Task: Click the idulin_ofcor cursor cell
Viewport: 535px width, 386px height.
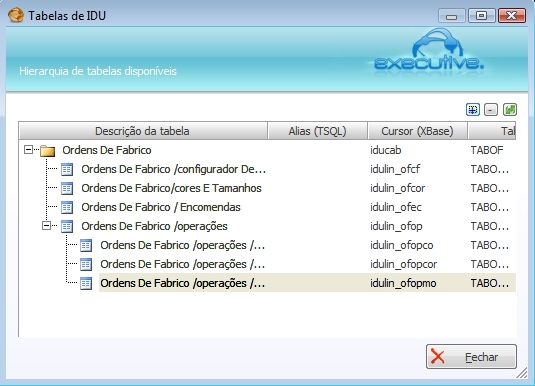Action: point(397,188)
